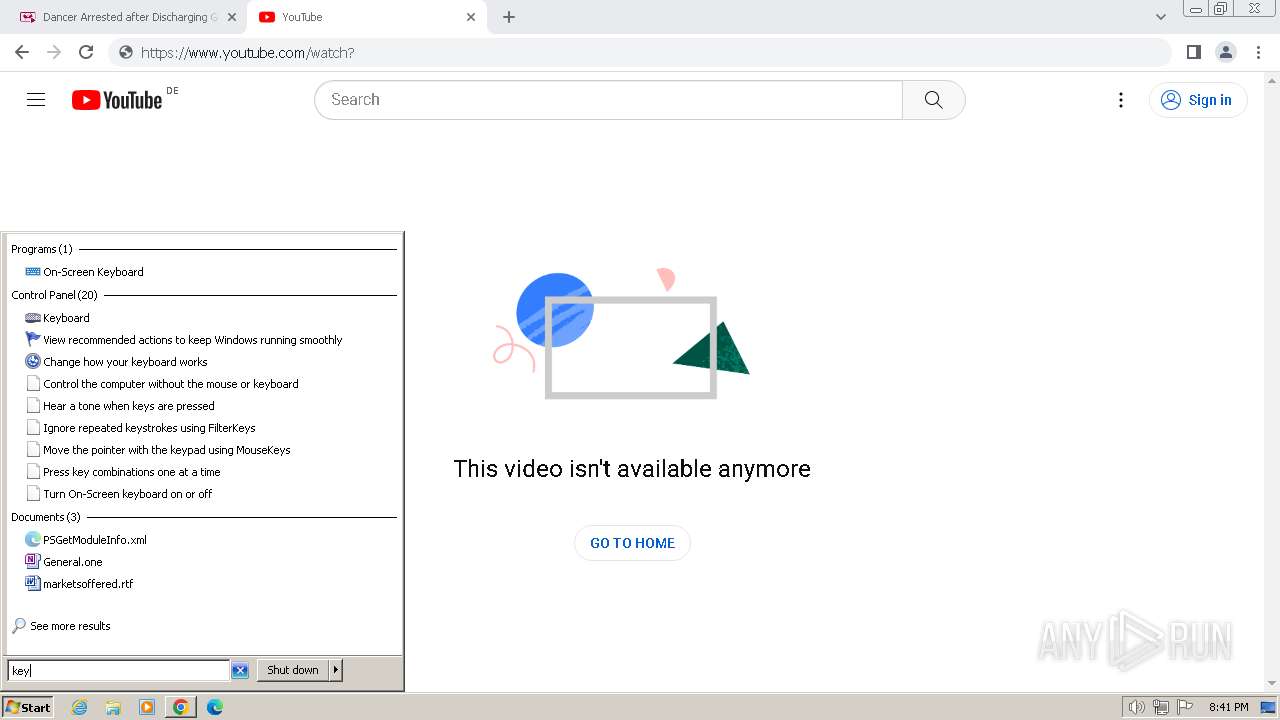Click the Documents (3) group header
1280x720 pixels.
point(46,517)
